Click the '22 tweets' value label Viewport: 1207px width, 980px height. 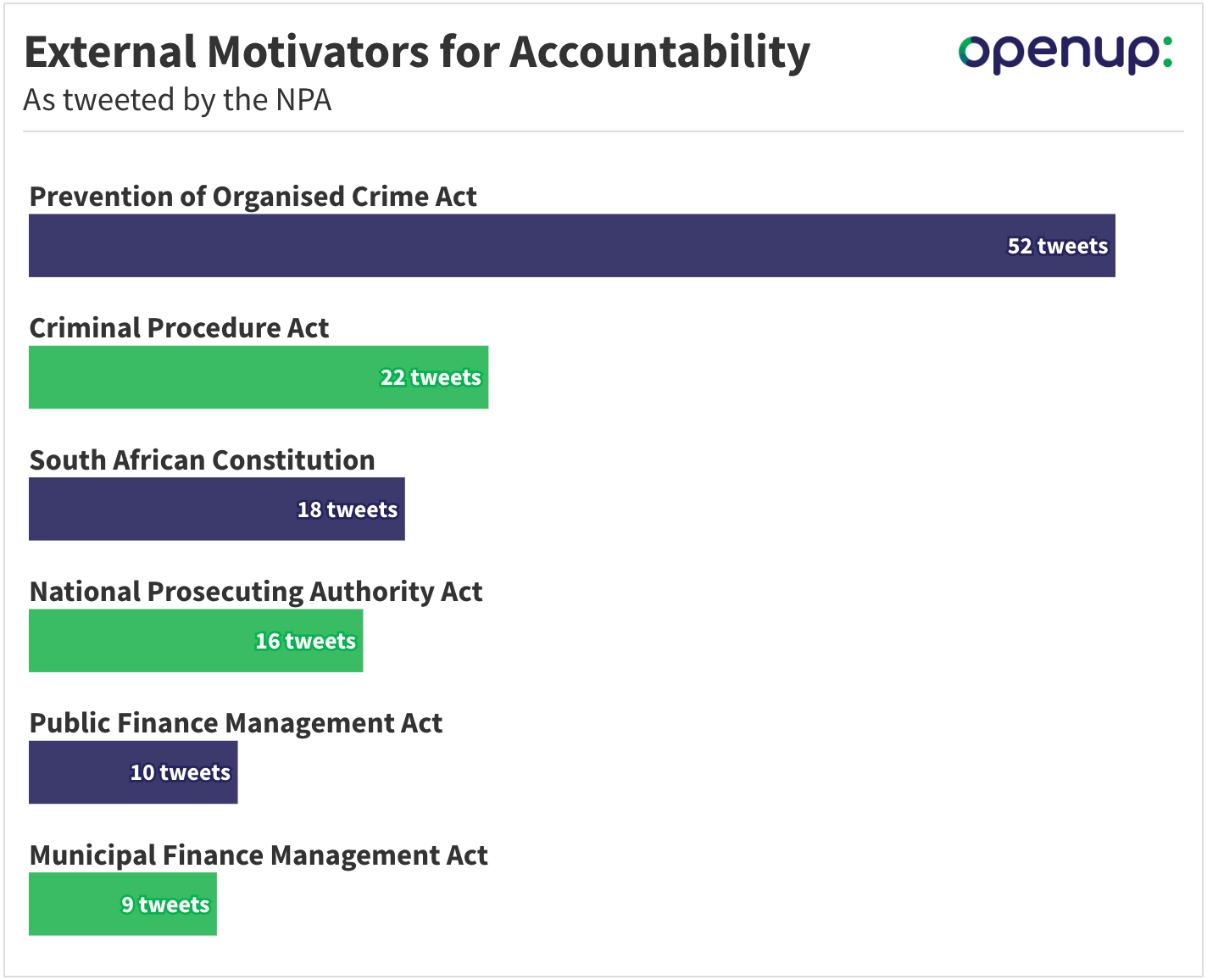(431, 377)
